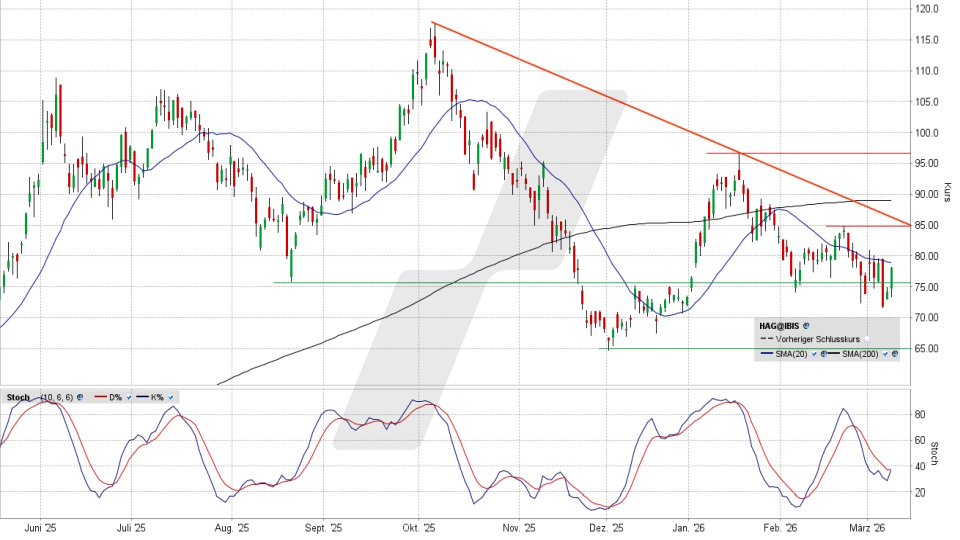The width and height of the screenshot is (960, 540).
Task: Uncheck the SMA(20) checkbox
Action: (813, 354)
